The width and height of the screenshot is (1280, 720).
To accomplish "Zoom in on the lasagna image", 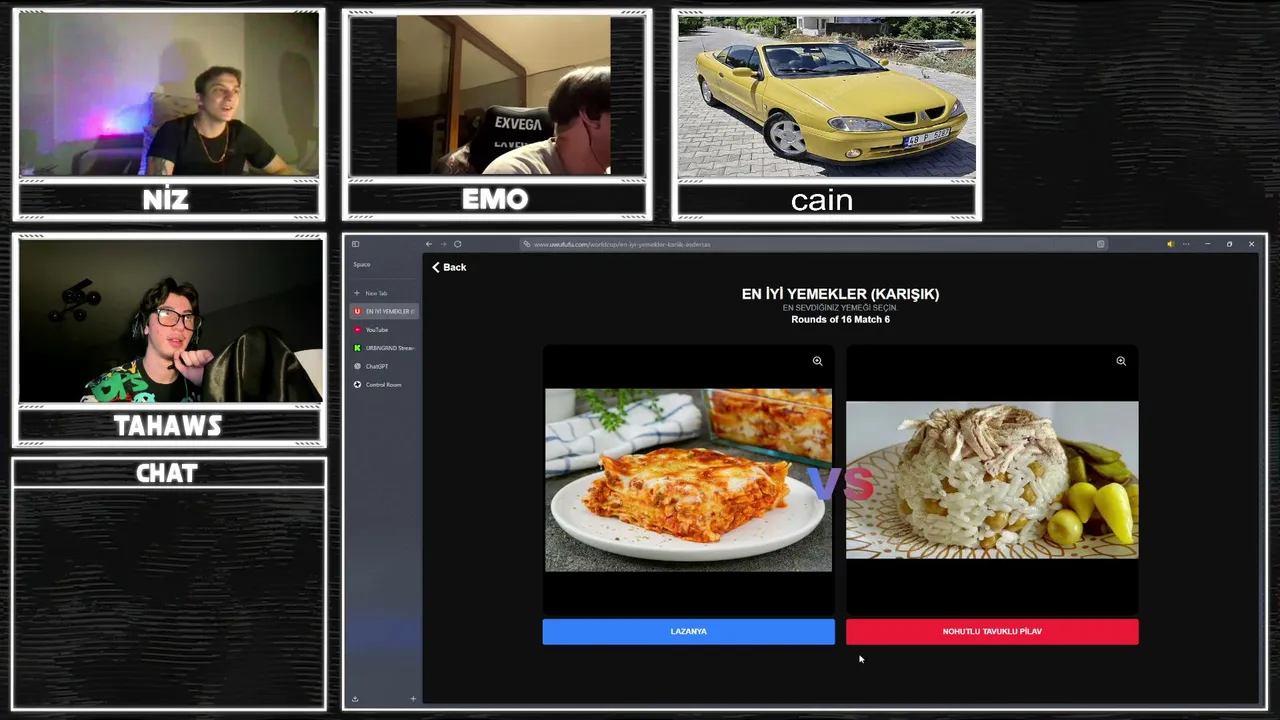I will (818, 361).
